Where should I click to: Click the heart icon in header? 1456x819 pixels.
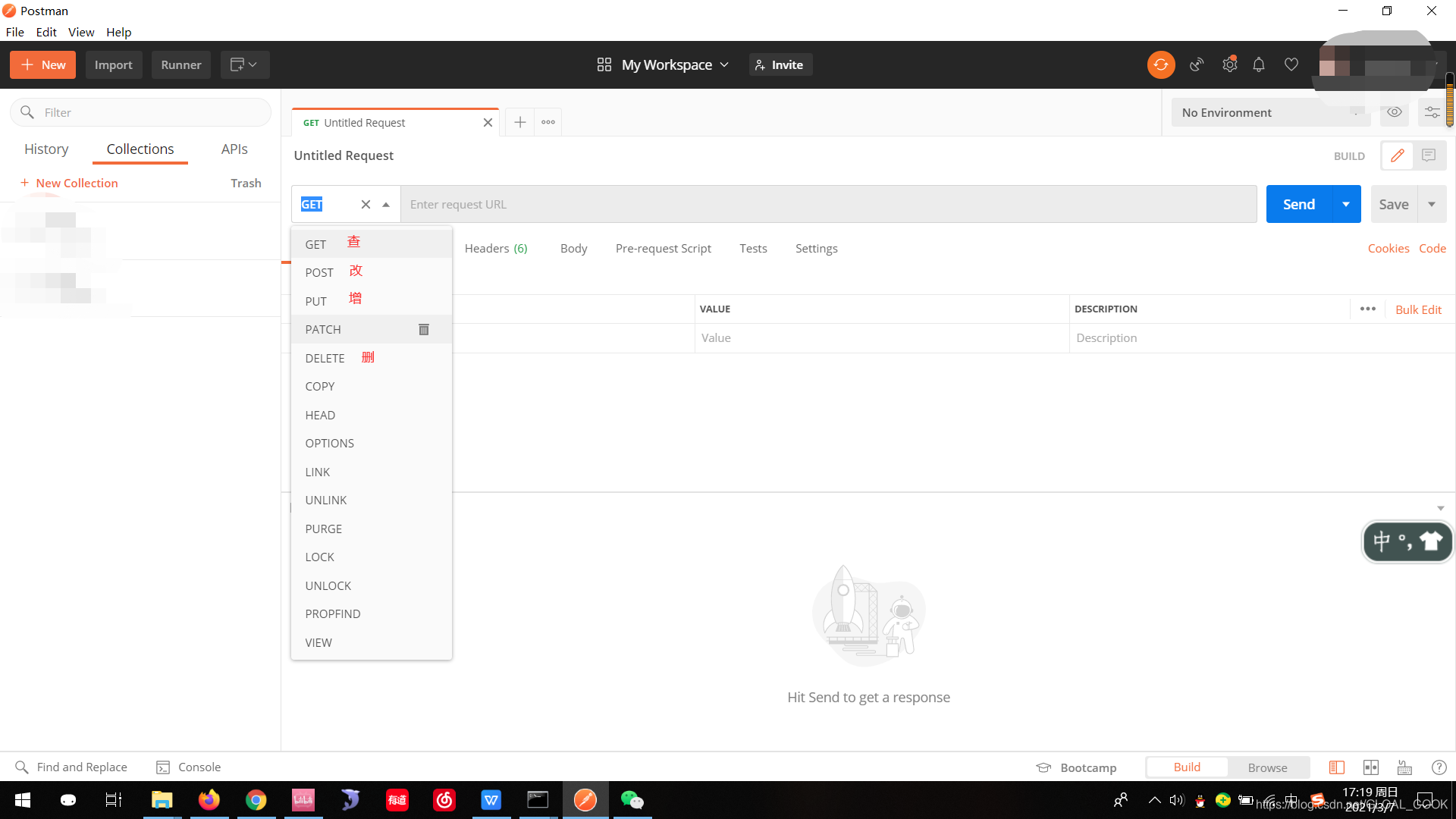point(1291,64)
